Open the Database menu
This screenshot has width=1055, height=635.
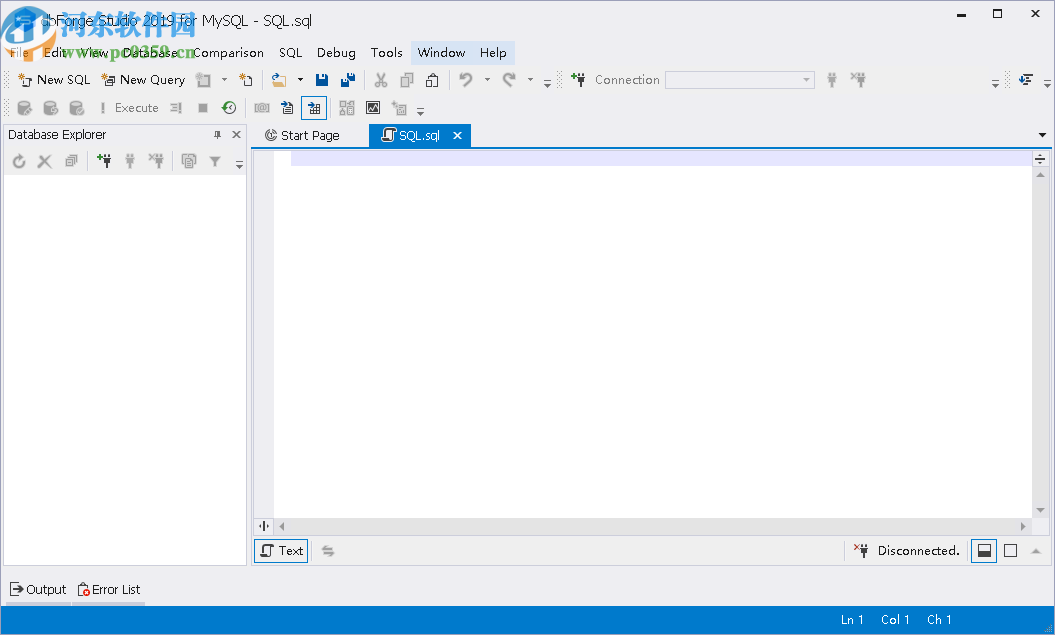152,52
